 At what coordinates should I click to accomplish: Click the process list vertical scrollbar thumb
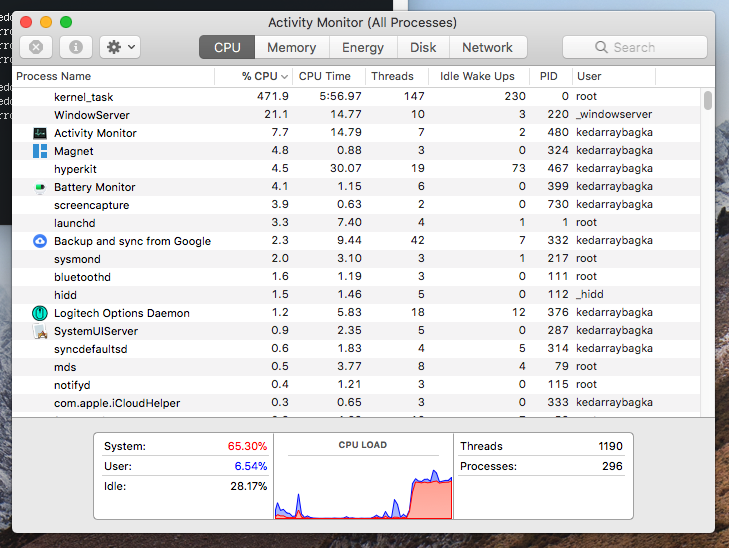(708, 100)
